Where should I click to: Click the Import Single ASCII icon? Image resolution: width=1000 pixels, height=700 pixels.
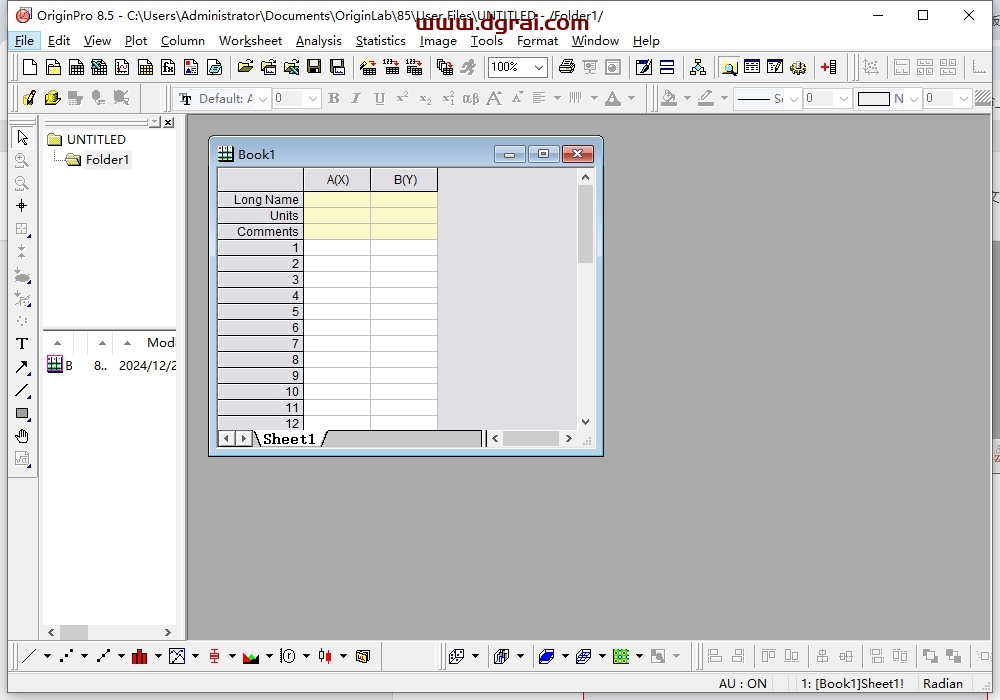[x=391, y=67]
